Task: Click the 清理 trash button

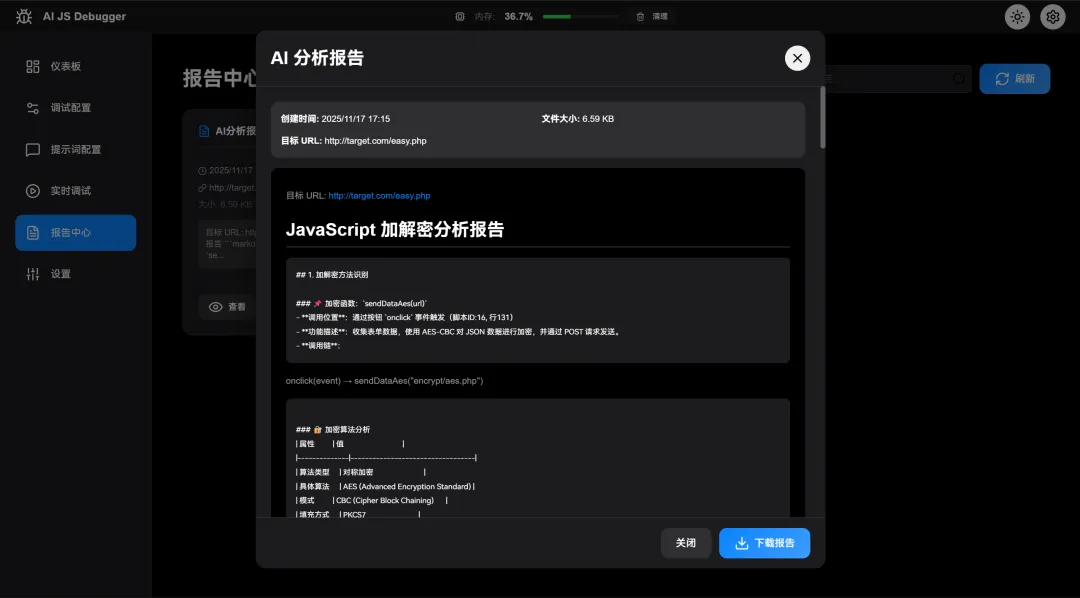Action: [652, 17]
